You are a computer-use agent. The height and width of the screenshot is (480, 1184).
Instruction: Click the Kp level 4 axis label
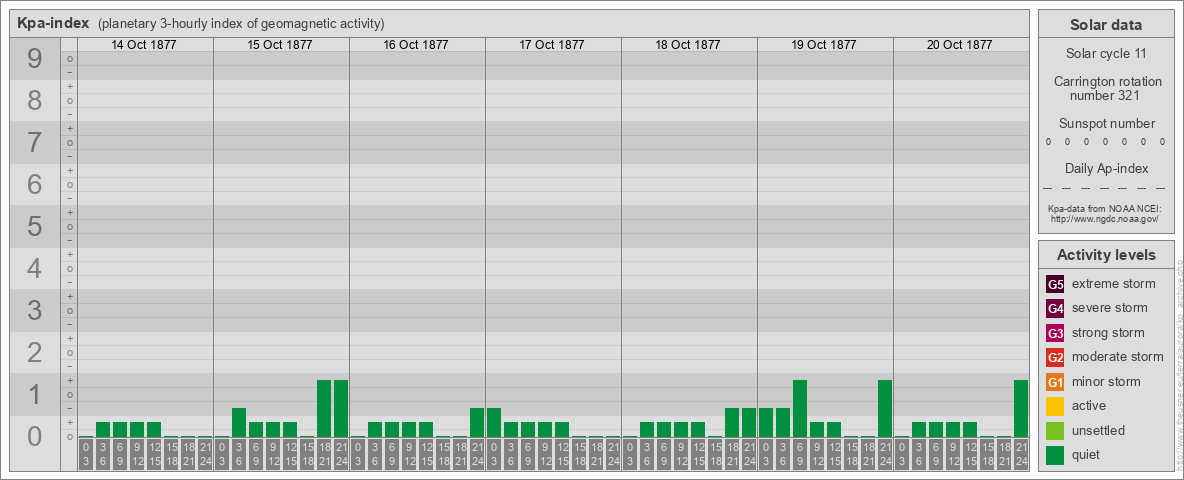pos(35,268)
